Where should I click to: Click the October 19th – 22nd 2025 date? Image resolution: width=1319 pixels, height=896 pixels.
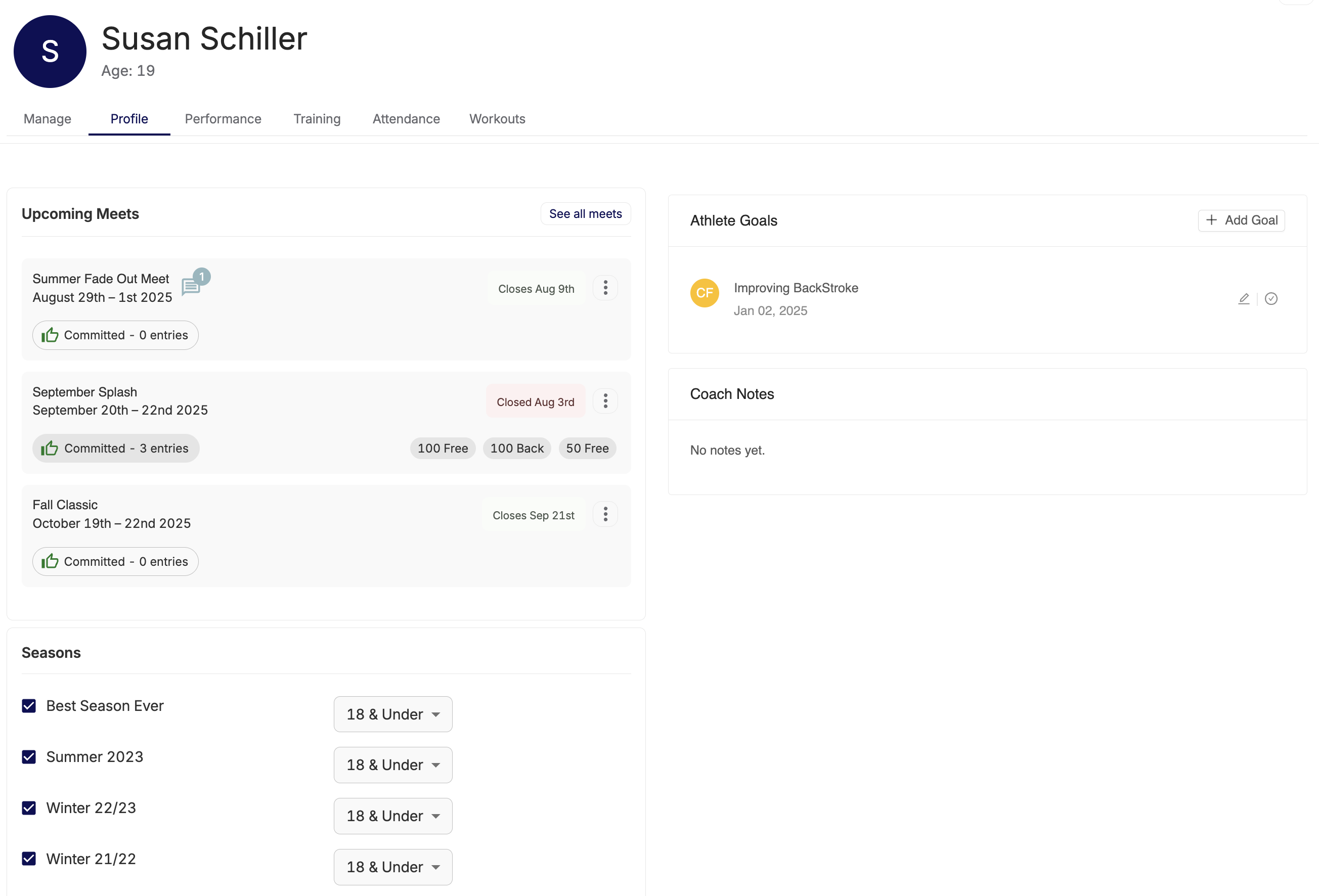pos(112,523)
